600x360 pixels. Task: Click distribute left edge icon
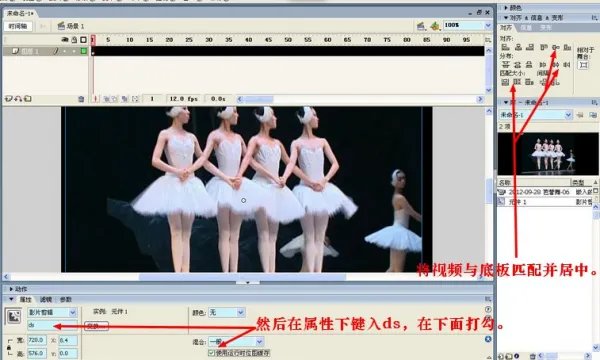pyautogui.click(x=543, y=65)
